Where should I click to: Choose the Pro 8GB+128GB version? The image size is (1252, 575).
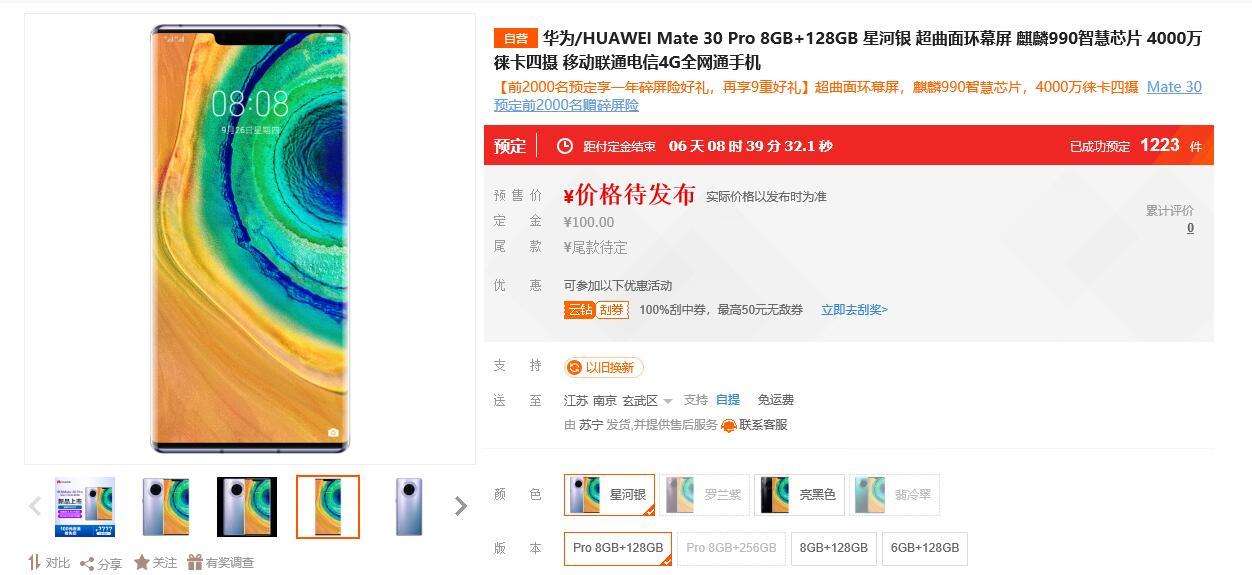618,548
